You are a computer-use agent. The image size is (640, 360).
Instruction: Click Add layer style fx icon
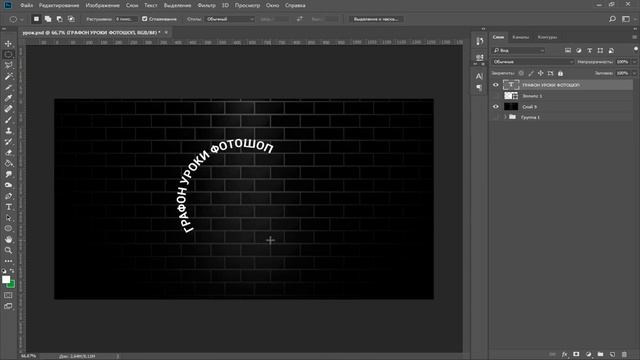(x=564, y=354)
